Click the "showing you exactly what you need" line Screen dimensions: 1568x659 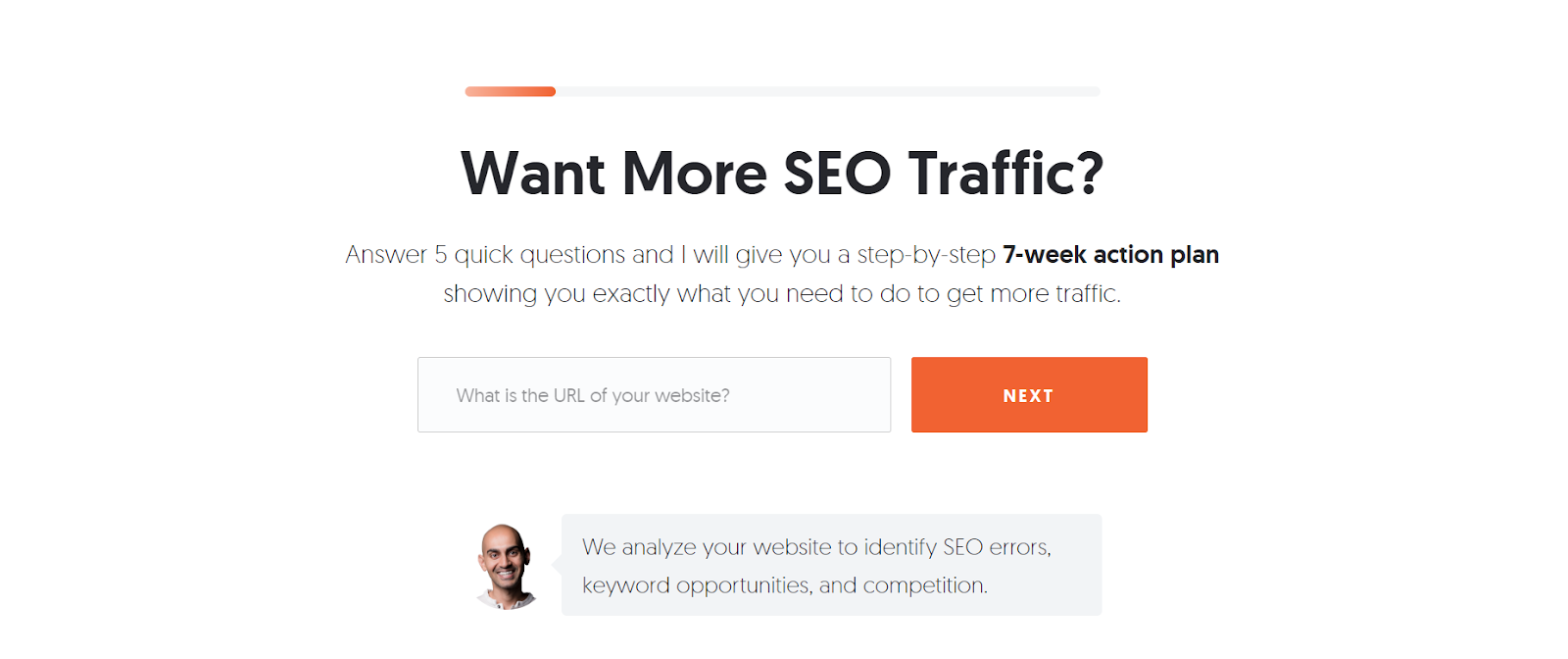pos(644,294)
